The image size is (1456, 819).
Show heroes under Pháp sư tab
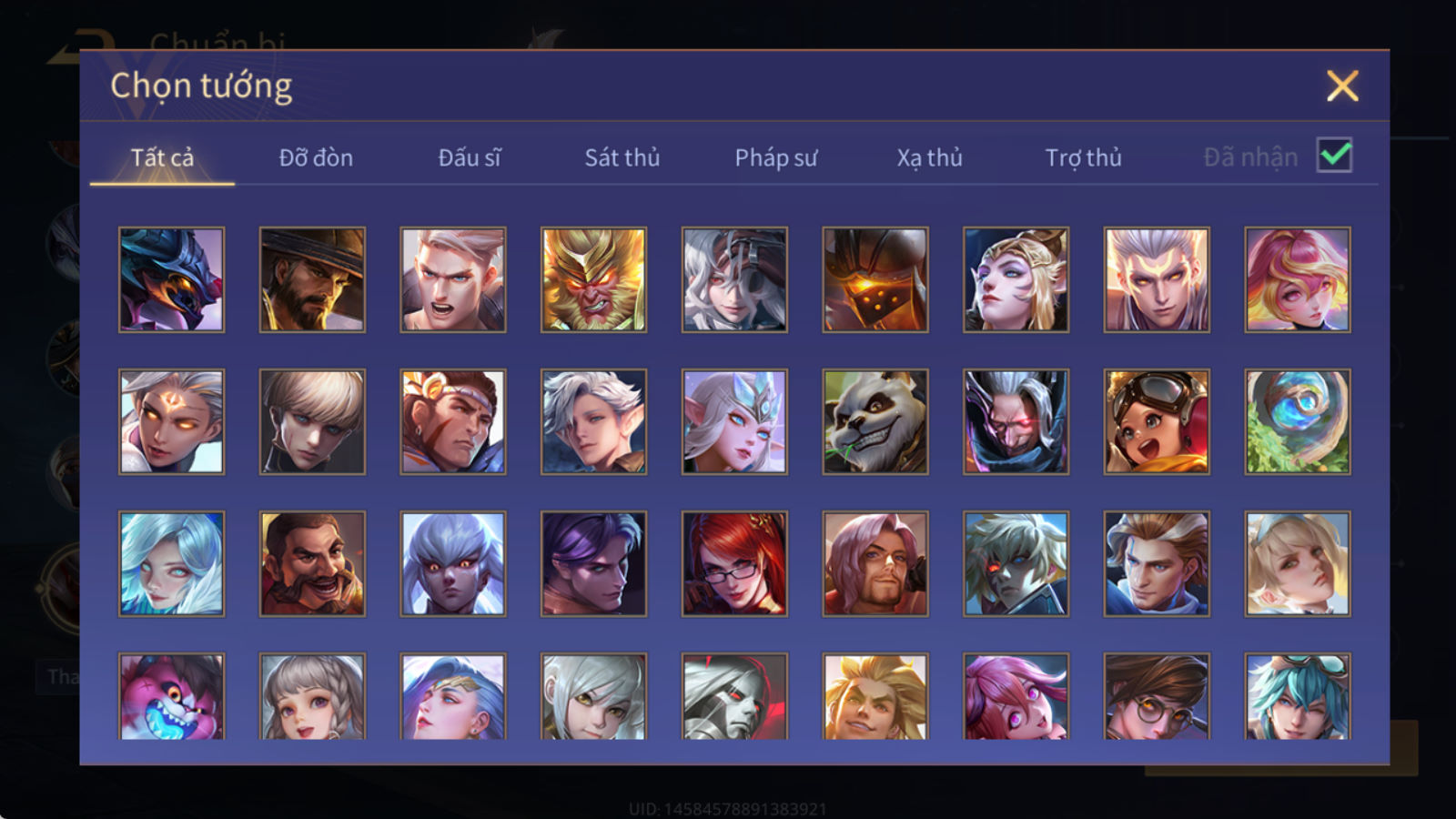tap(775, 157)
